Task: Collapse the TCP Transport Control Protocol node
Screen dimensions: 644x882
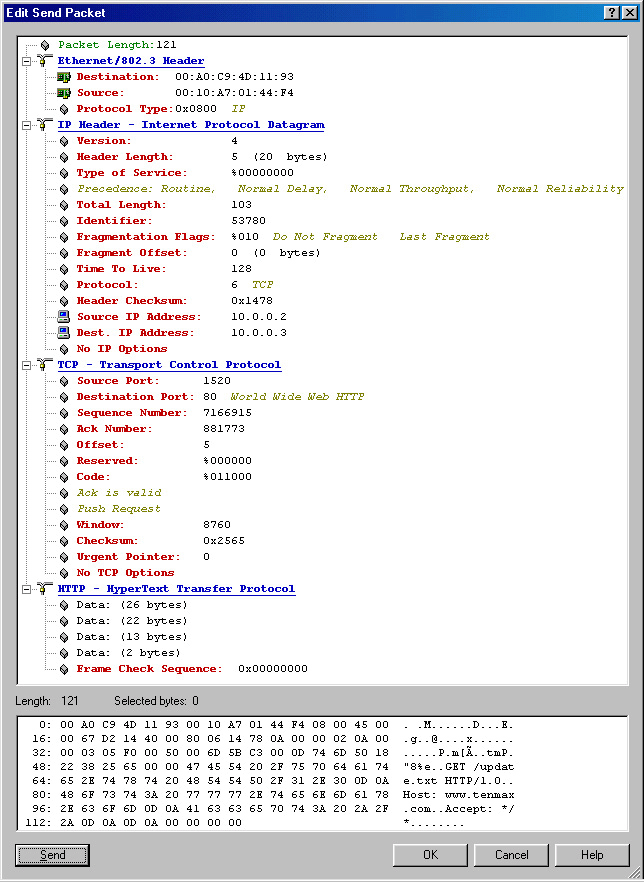Action: tap(26, 365)
